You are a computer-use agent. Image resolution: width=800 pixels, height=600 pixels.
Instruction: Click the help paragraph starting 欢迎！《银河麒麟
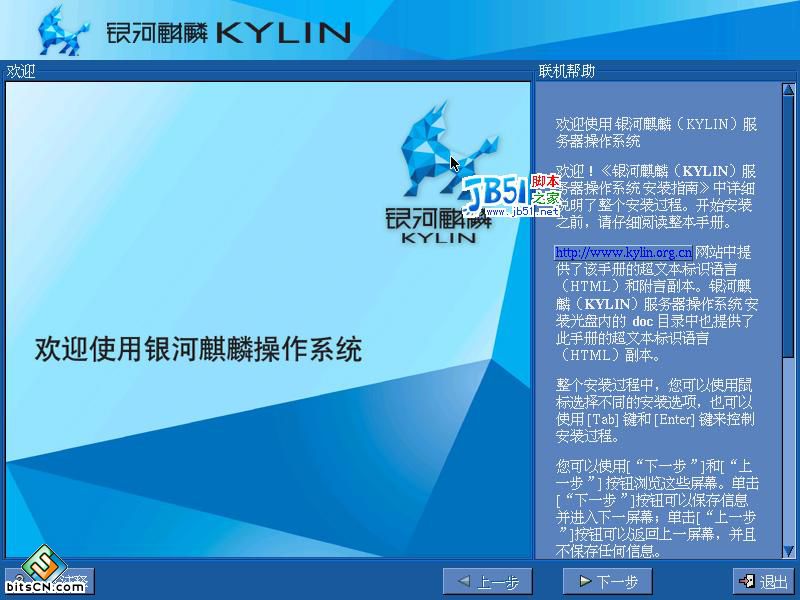click(x=656, y=196)
